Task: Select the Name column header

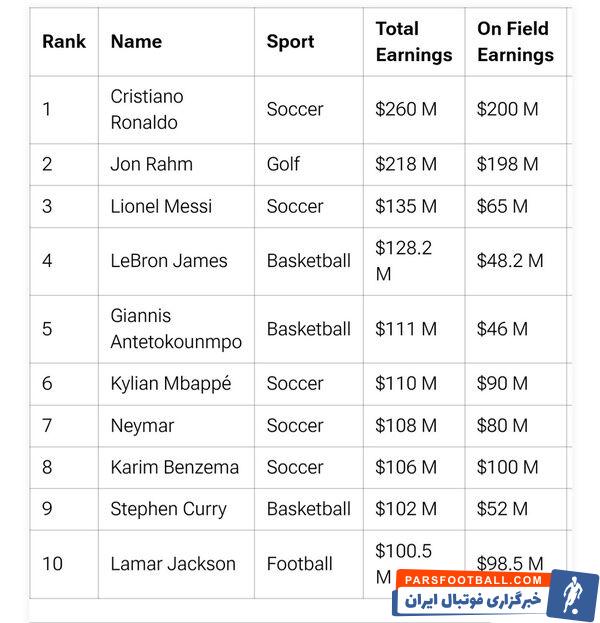Action: coord(136,42)
